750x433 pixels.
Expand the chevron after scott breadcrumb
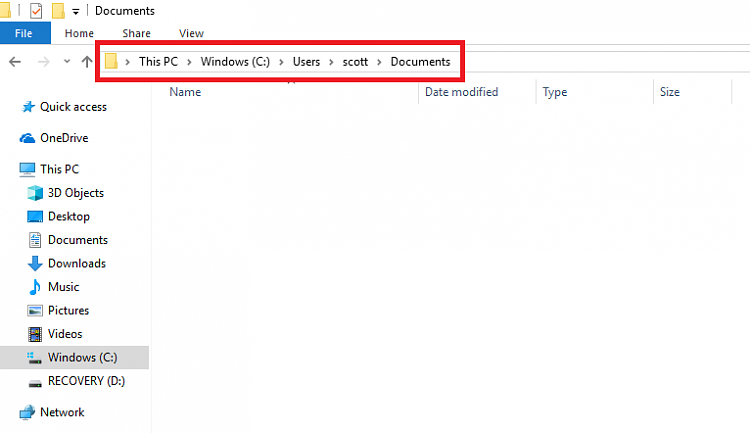click(x=379, y=62)
